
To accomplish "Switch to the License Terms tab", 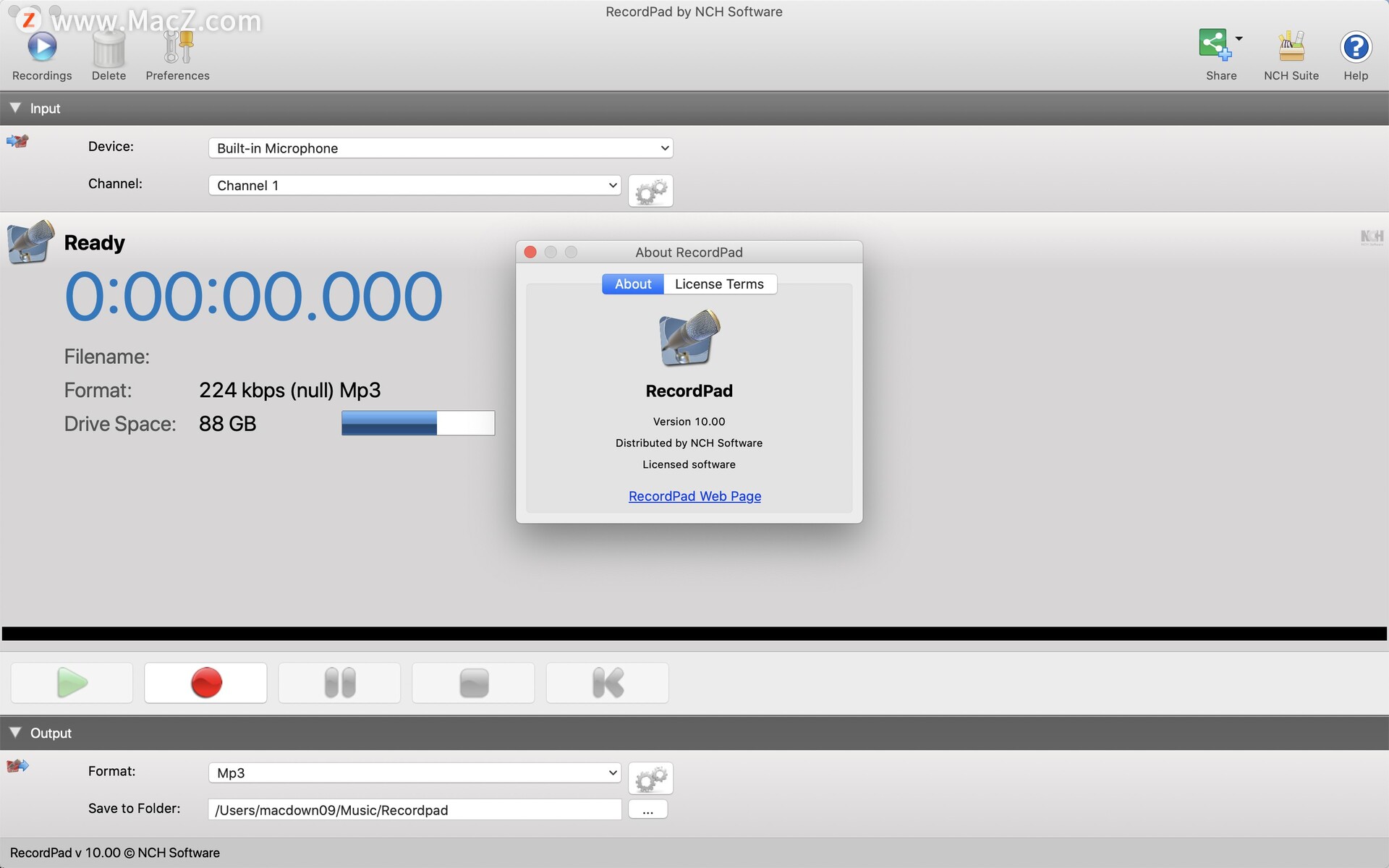I will point(720,284).
